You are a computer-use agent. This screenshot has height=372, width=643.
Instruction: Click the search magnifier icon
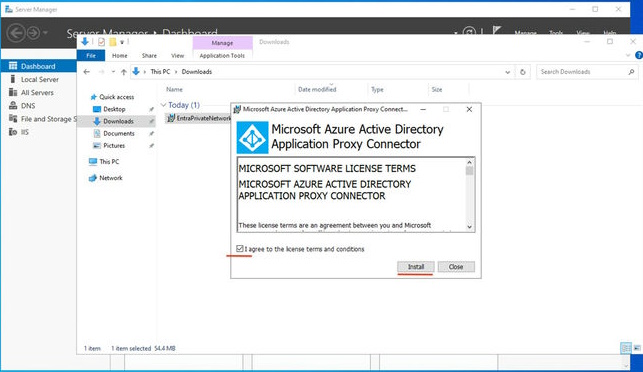click(x=631, y=72)
